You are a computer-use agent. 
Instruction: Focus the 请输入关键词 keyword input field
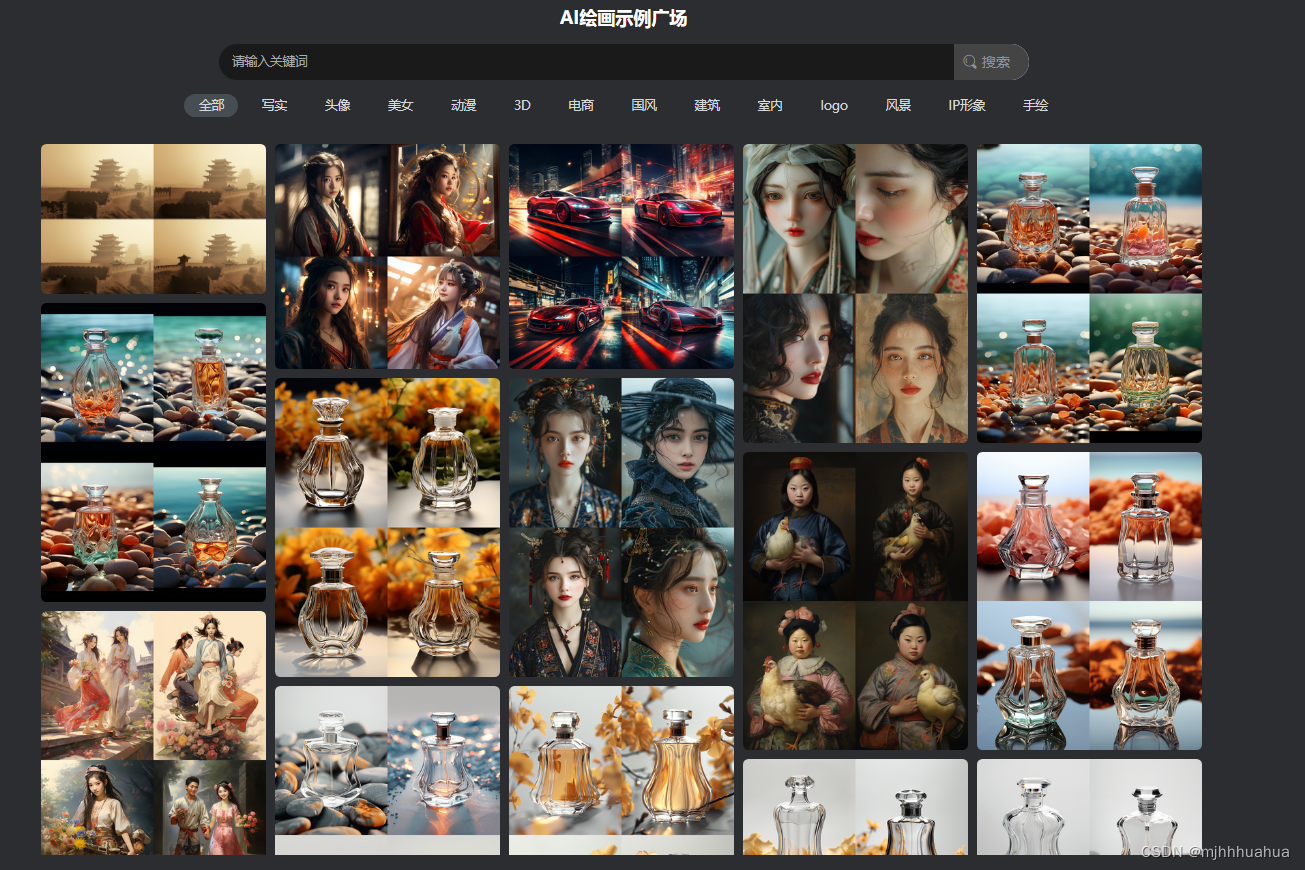pos(586,62)
